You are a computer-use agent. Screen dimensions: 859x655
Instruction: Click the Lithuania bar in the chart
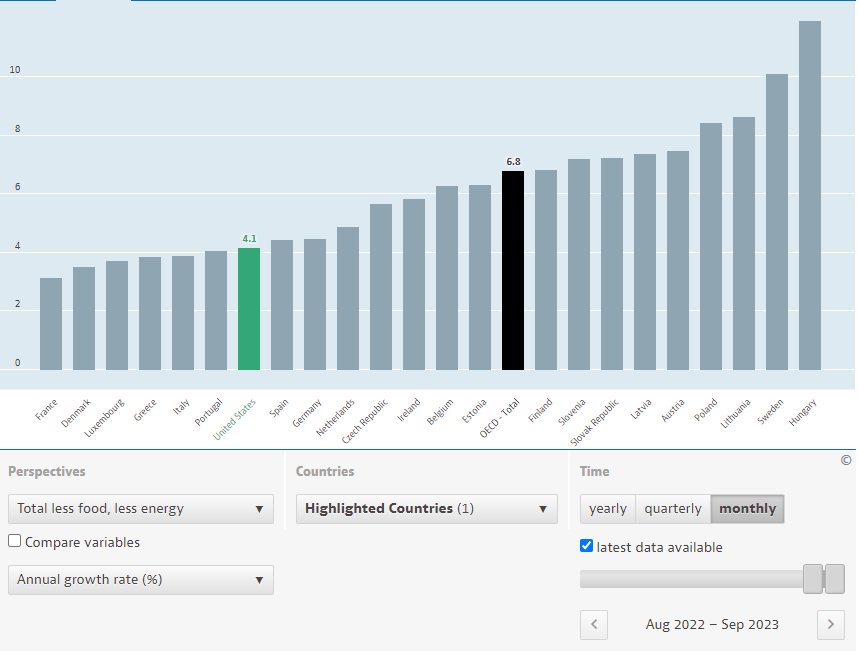tap(745, 244)
